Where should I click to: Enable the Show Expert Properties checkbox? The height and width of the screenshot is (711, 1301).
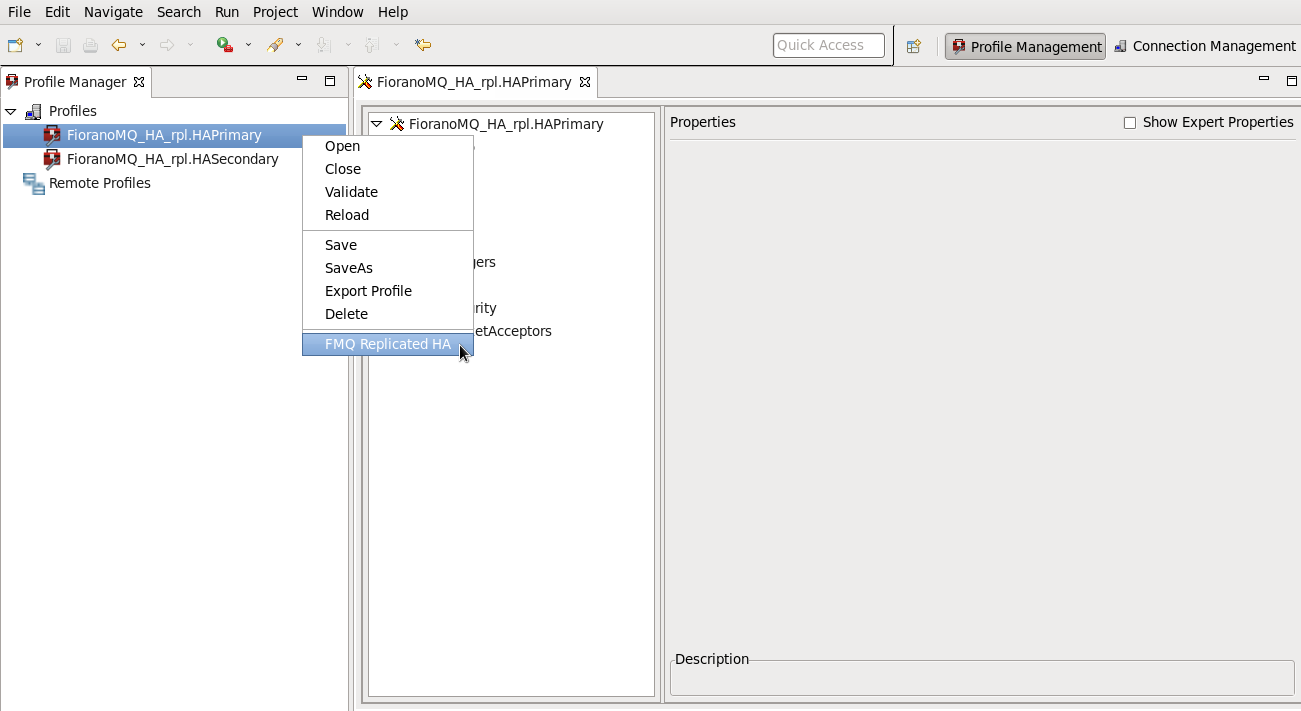[x=1130, y=123]
